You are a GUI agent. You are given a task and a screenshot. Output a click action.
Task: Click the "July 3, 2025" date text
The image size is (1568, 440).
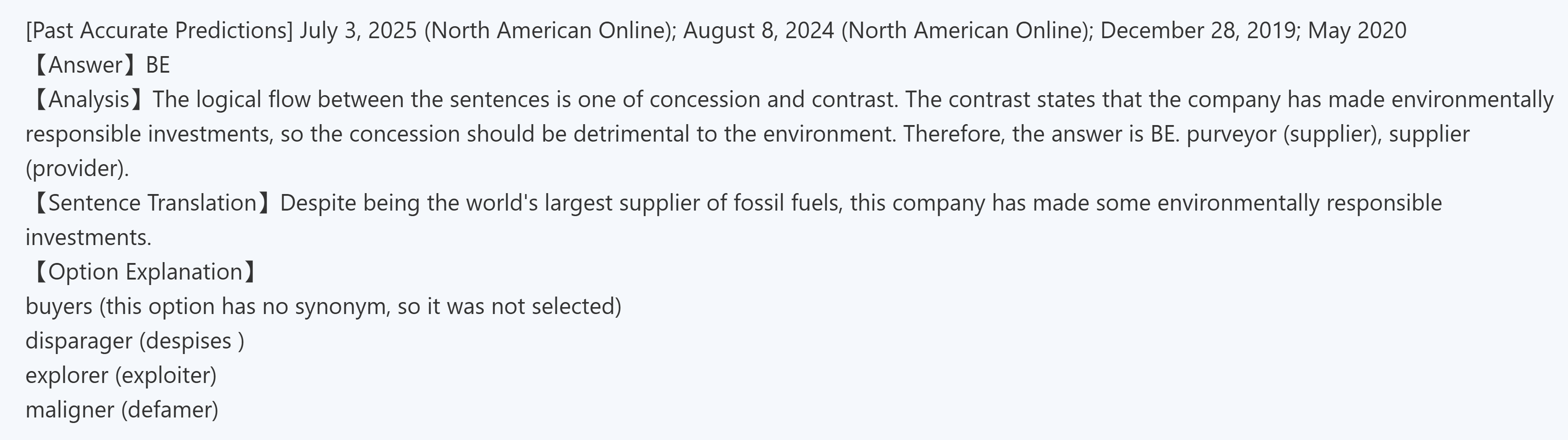pyautogui.click(x=358, y=30)
